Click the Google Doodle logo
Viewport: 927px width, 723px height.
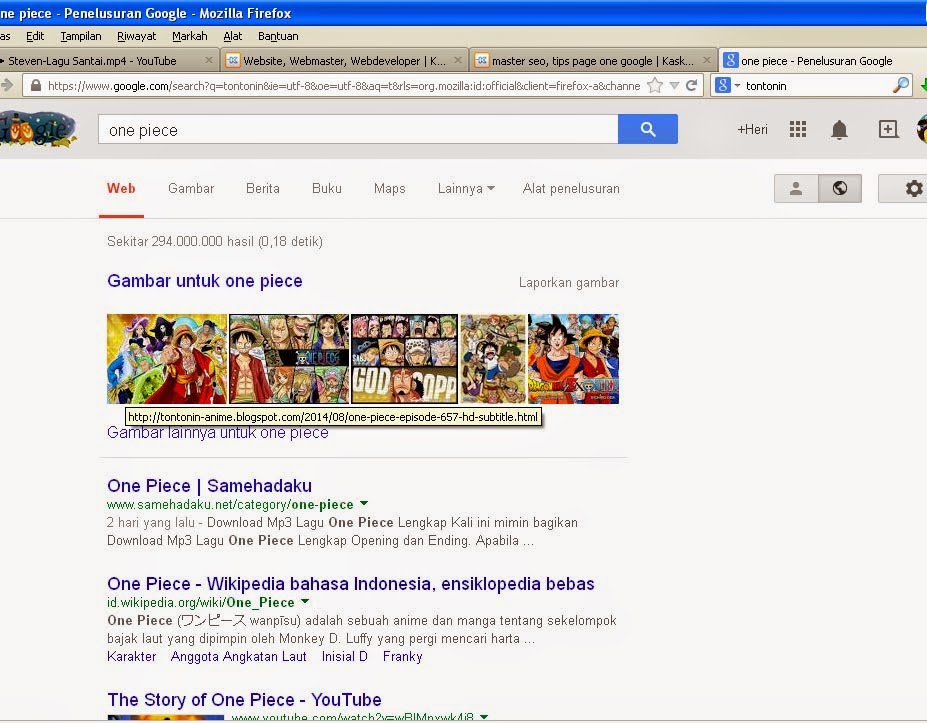(x=38, y=130)
